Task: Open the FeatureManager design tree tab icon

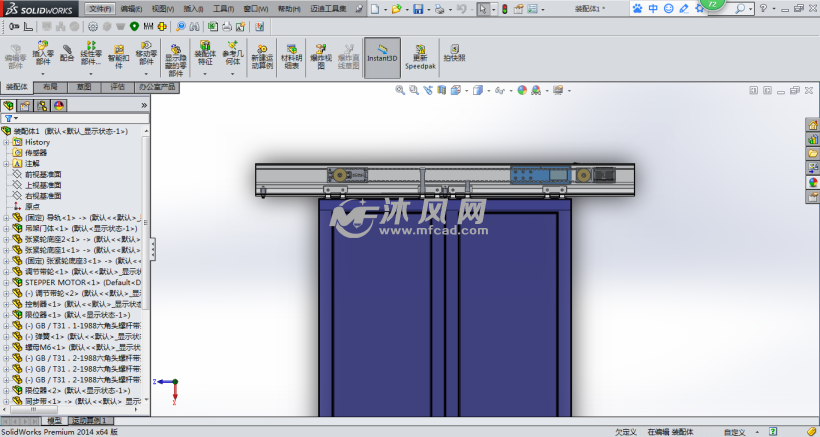Action: tap(8, 106)
